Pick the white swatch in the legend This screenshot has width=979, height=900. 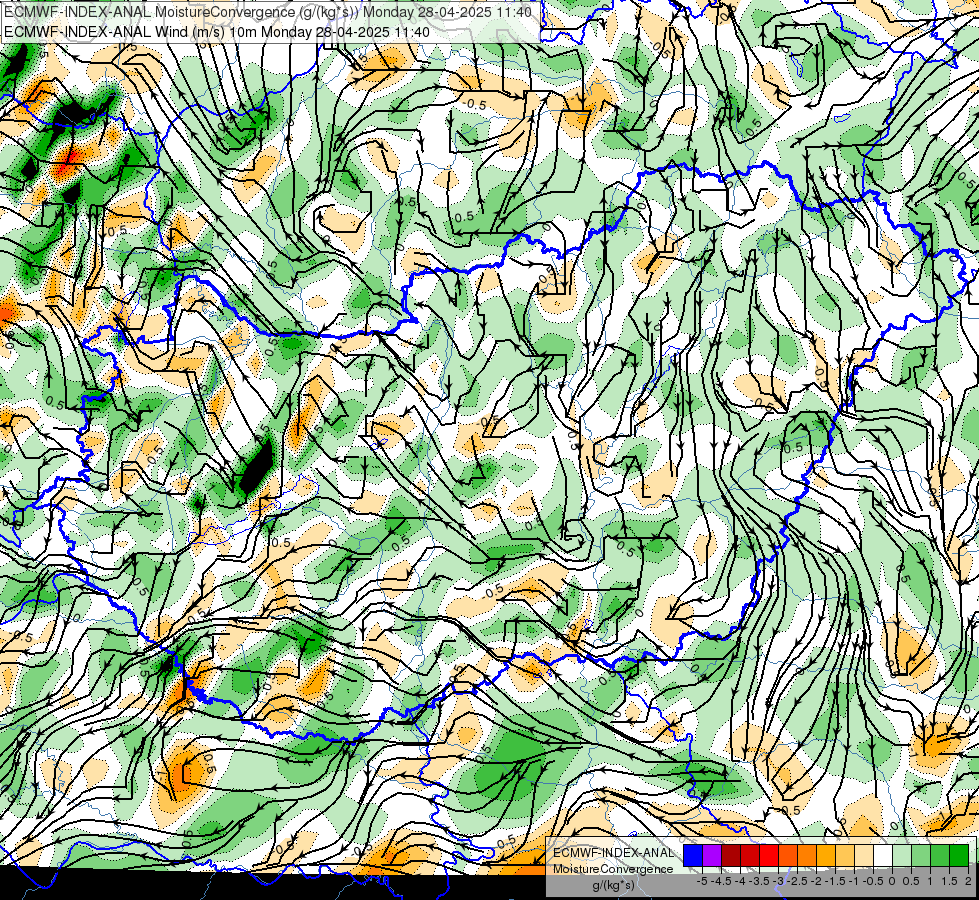[883, 855]
